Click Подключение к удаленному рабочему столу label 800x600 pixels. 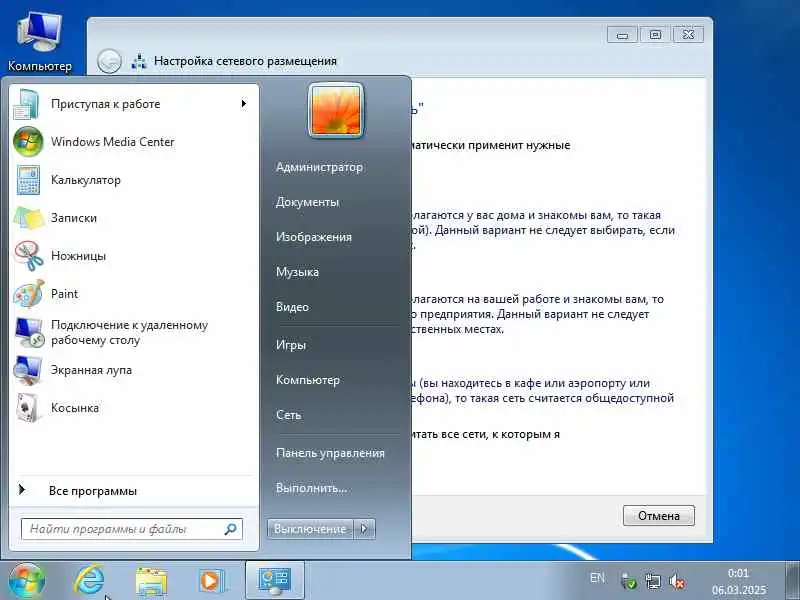130,333
